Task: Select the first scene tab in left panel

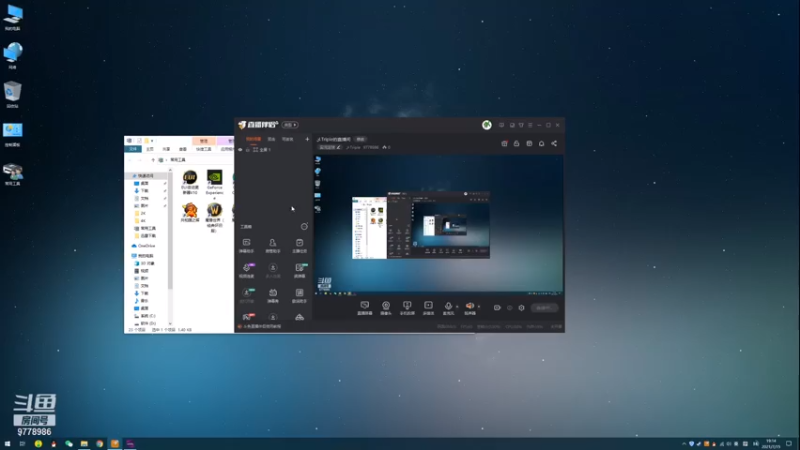Action: click(x=253, y=139)
